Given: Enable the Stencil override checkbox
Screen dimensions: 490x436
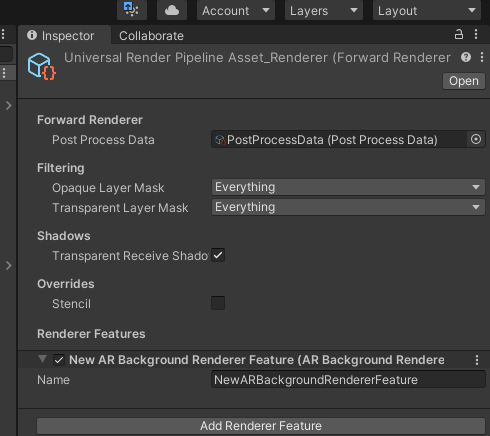Looking at the screenshot, I should pyautogui.click(x=218, y=303).
